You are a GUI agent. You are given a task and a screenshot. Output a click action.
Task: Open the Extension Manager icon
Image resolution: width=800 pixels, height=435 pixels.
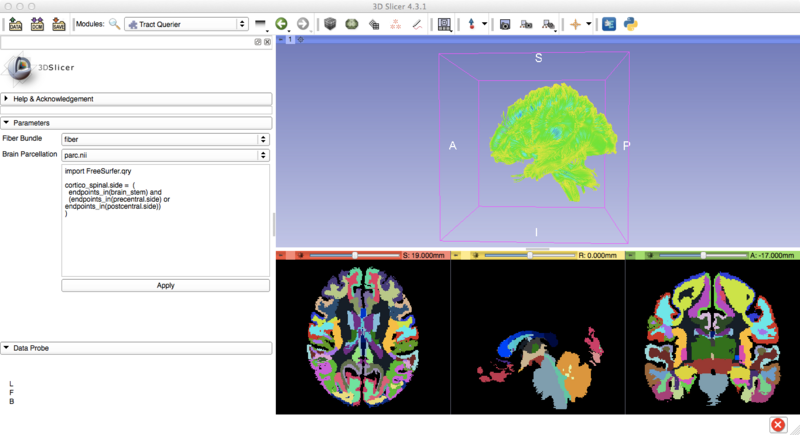coord(609,23)
